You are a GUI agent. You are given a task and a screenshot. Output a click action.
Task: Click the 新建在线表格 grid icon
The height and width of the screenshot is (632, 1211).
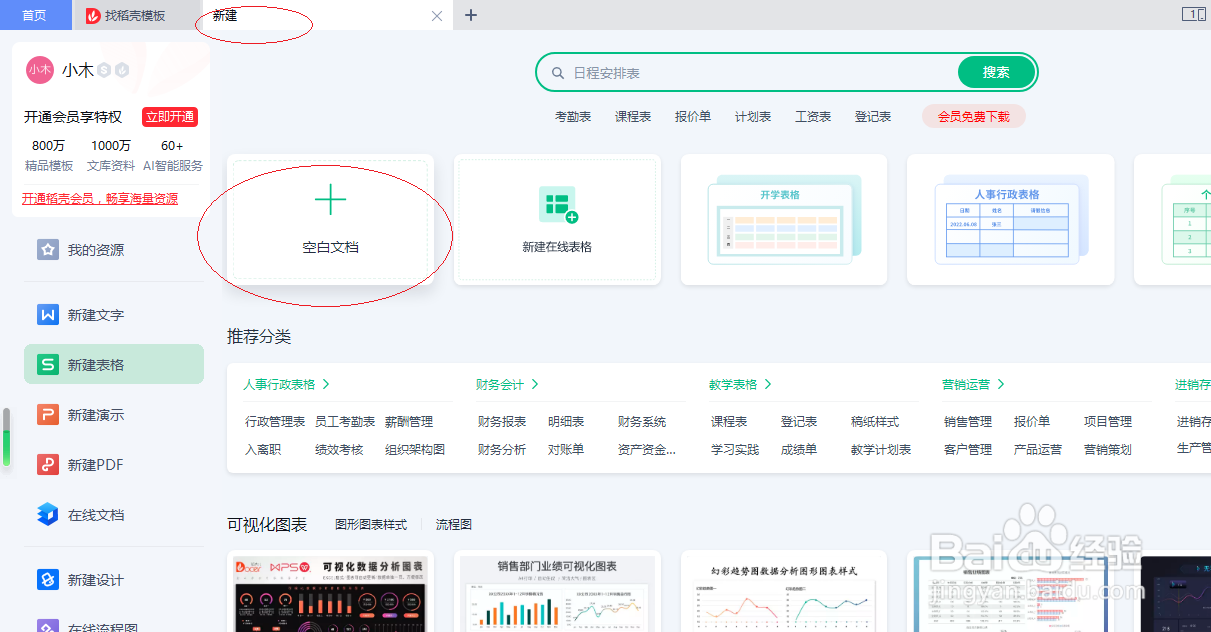pyautogui.click(x=558, y=205)
